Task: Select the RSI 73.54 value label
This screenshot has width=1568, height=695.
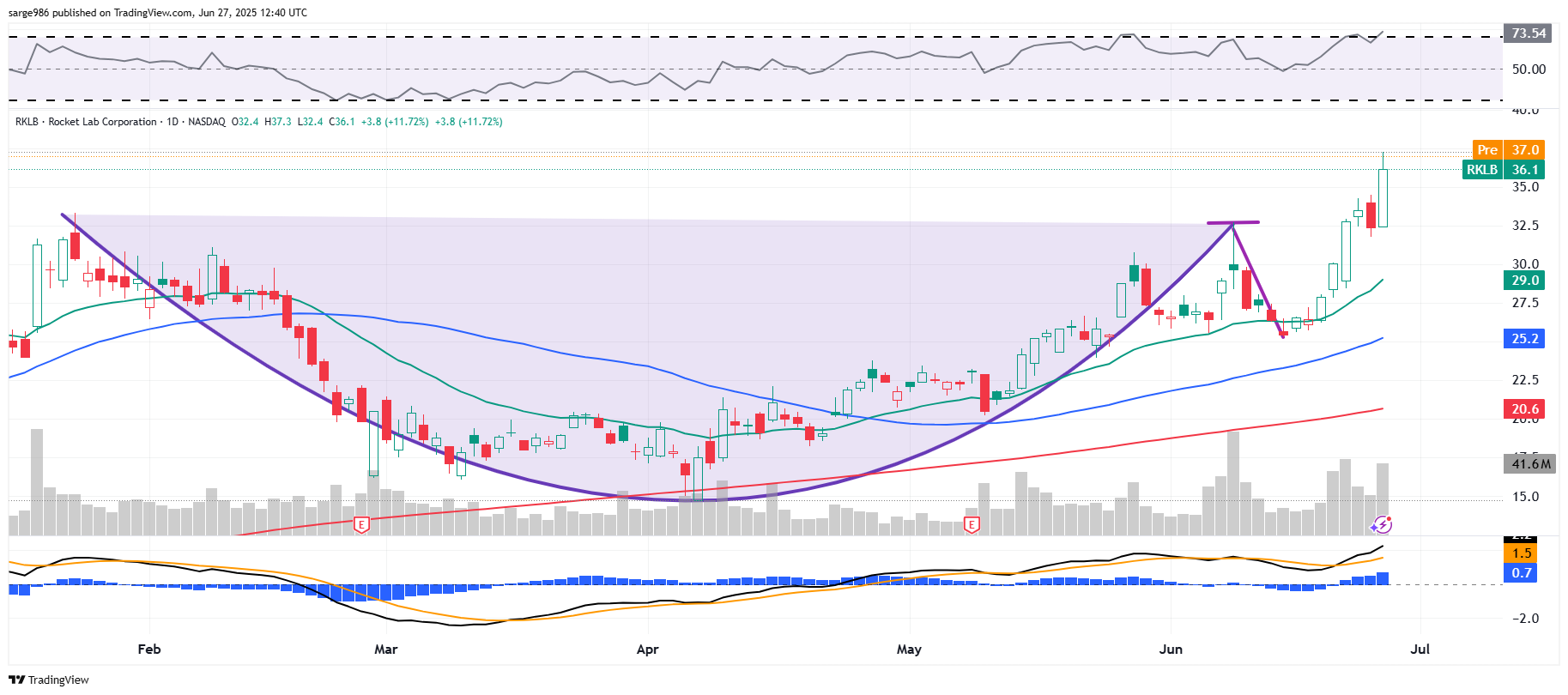Action: [1528, 33]
